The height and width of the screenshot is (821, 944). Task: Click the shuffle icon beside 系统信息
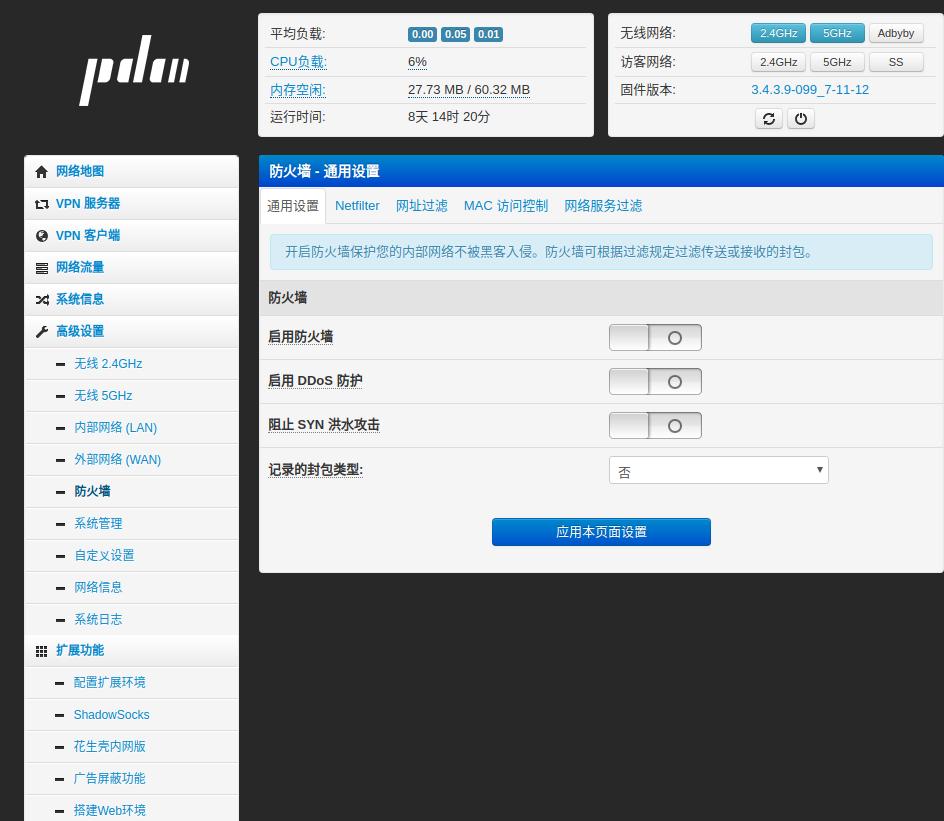[42, 300]
